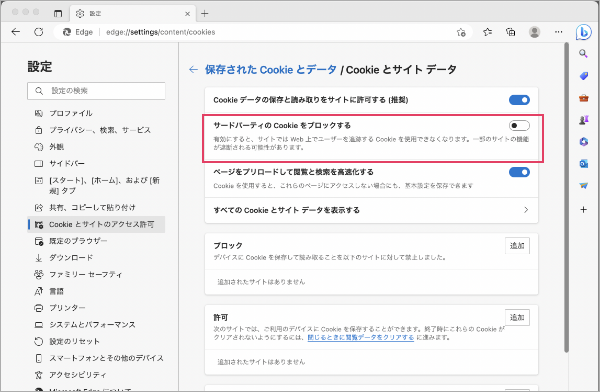The width and height of the screenshot is (600, 392).
Task: Expand すべての Cookie とサイト データを表示する chevron
Action: click(526, 210)
